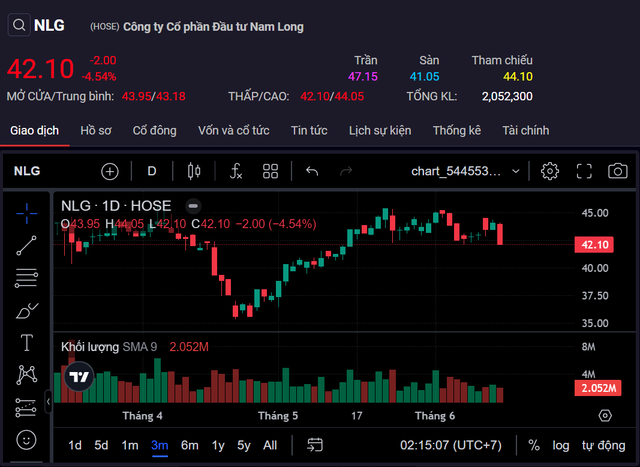The width and height of the screenshot is (640, 467).
Task: Select the XABCD pattern tool
Action: click(27, 375)
